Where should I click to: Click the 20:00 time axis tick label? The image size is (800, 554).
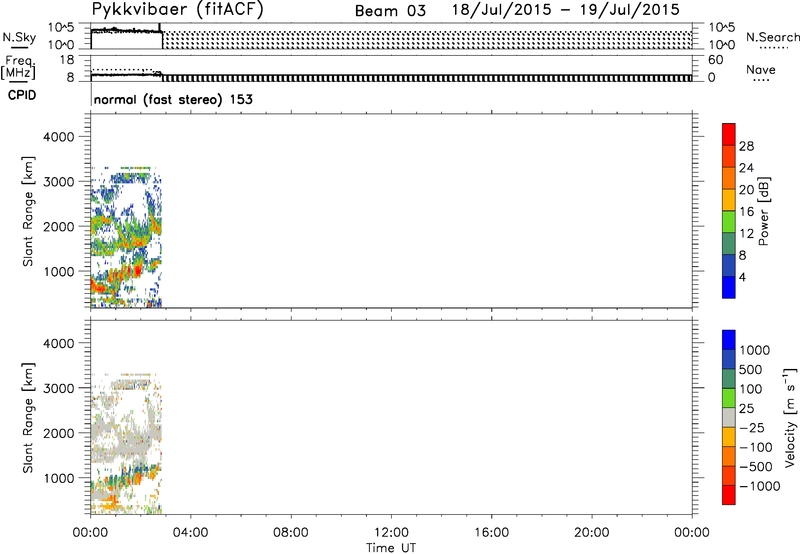(x=591, y=533)
